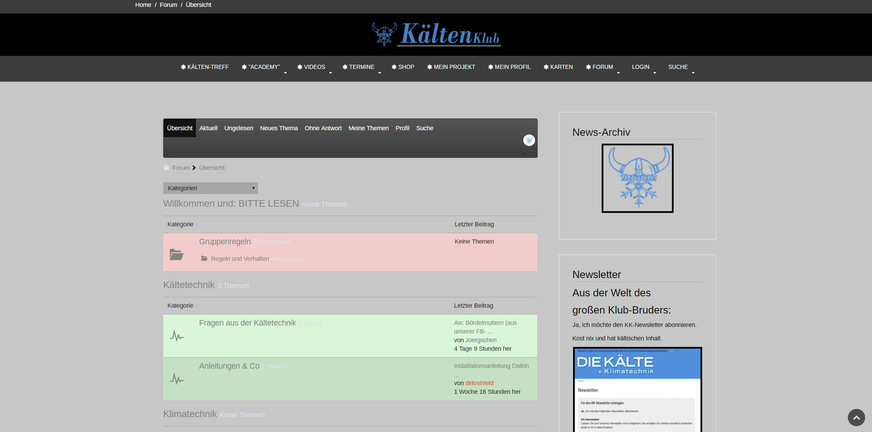Click the scroll-to-top arrow button
This screenshot has width=872, height=432.
click(856, 417)
